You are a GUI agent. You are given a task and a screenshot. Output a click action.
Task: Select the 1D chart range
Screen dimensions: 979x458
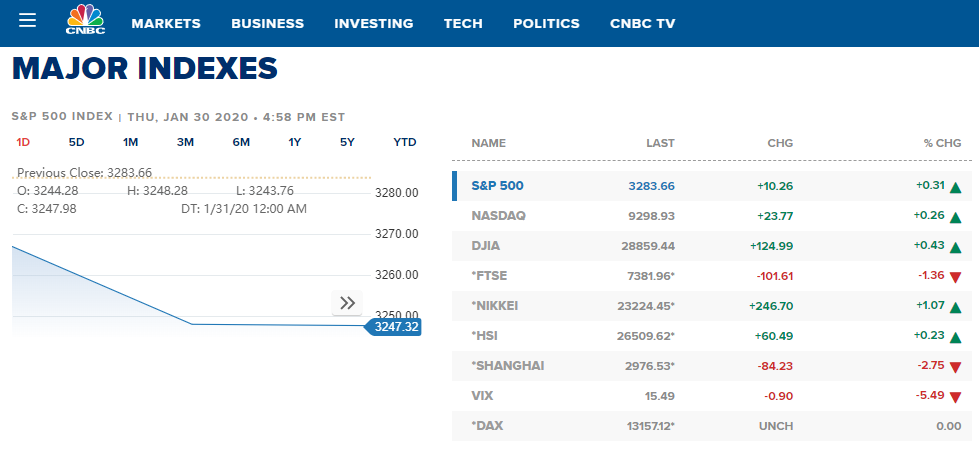[x=23, y=142]
